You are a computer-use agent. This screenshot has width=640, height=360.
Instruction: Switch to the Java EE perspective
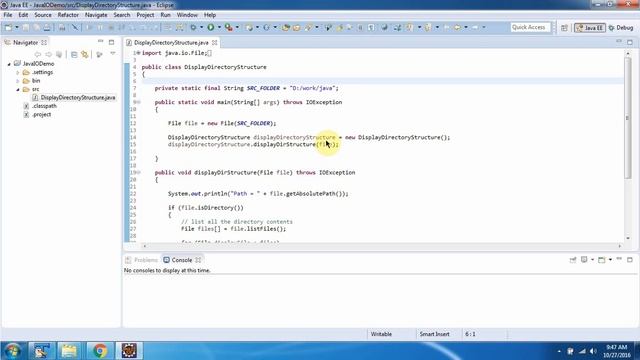click(x=590, y=28)
